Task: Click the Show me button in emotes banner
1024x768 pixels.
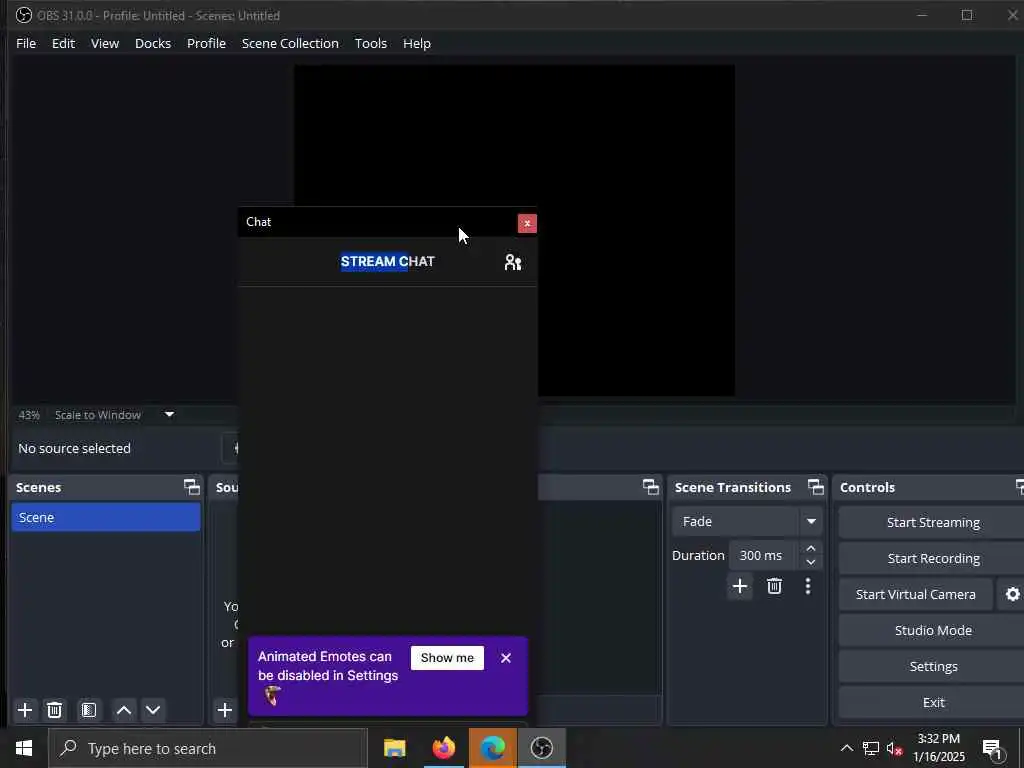Action: tap(447, 658)
